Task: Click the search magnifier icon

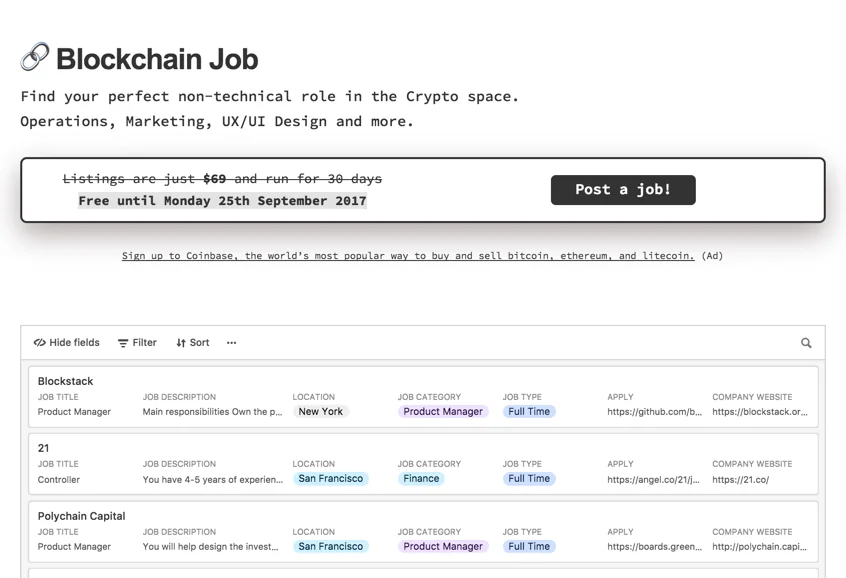Action: [x=806, y=343]
